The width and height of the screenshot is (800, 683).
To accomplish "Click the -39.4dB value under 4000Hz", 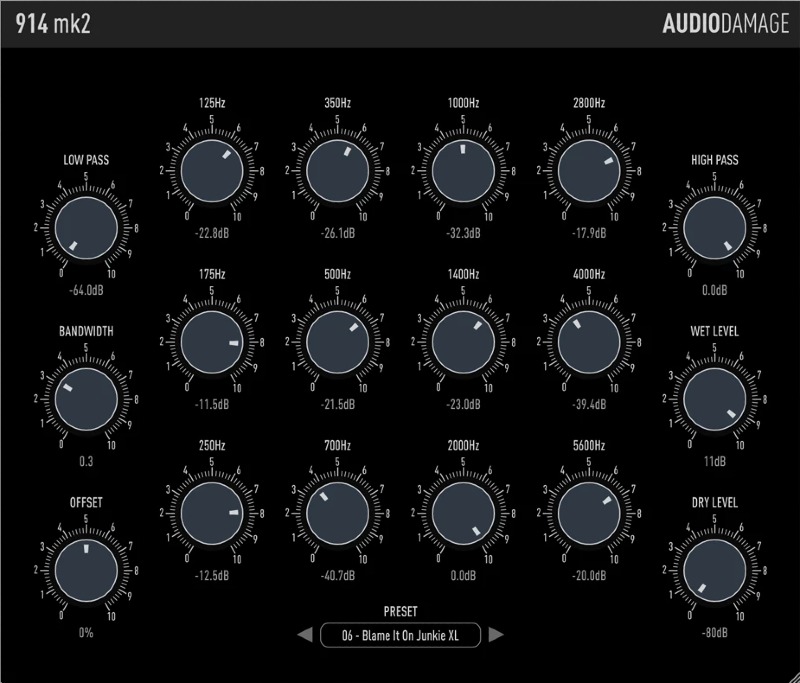I will (589, 404).
